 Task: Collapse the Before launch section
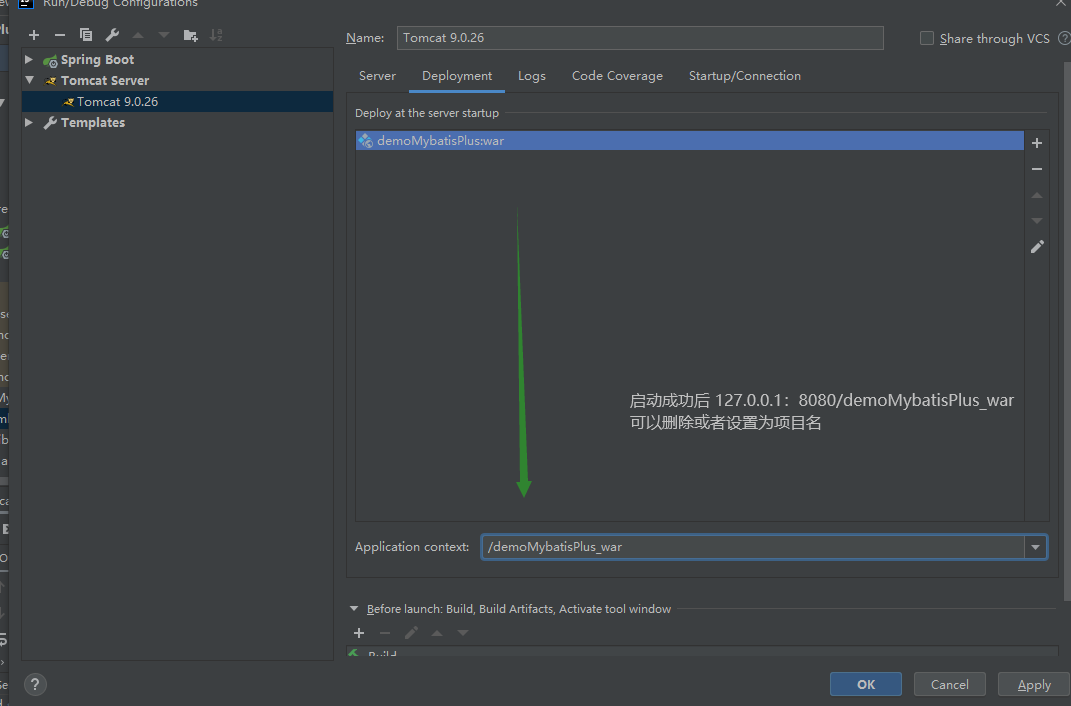[x=354, y=608]
